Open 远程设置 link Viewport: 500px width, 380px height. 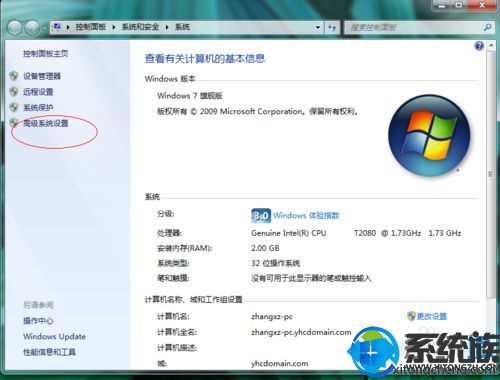coord(38,92)
